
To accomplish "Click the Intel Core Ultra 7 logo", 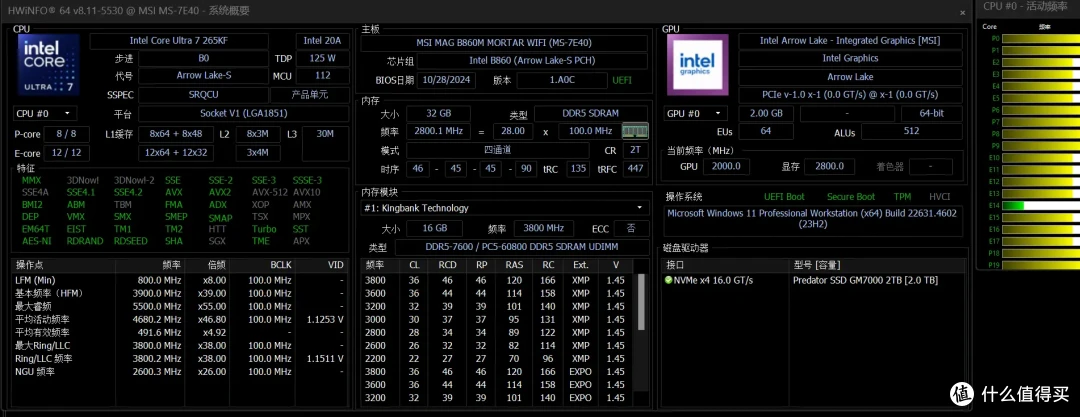I will click(x=48, y=65).
